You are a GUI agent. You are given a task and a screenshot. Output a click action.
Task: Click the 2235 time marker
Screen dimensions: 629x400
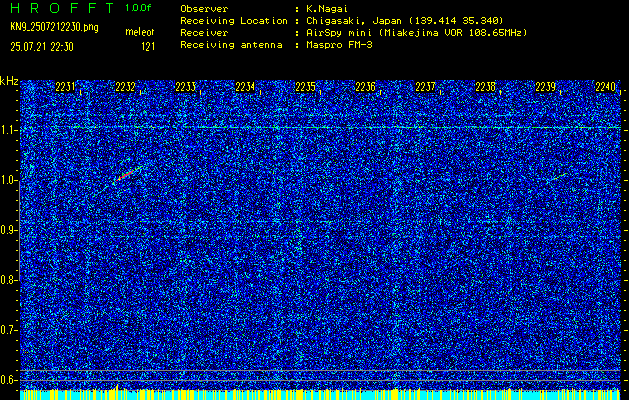(305, 87)
